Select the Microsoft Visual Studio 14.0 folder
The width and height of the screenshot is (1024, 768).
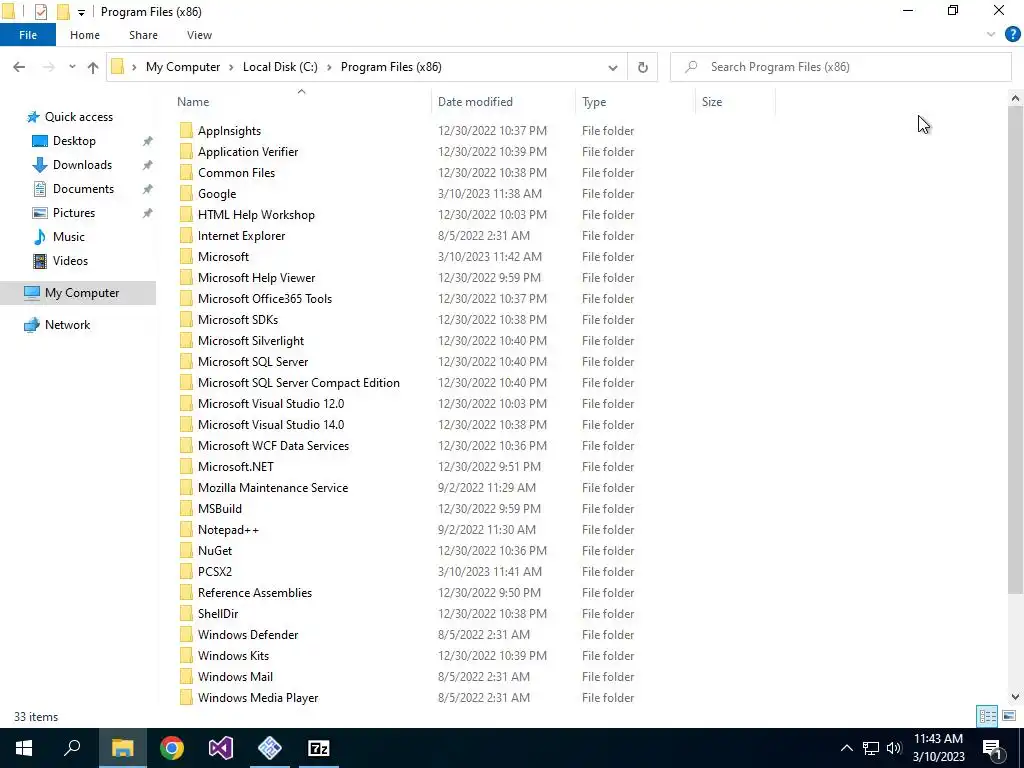270,424
